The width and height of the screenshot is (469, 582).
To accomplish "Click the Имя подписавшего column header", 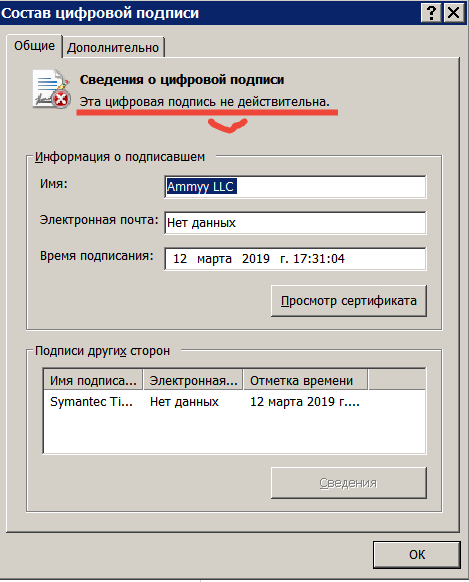I will coord(93,380).
